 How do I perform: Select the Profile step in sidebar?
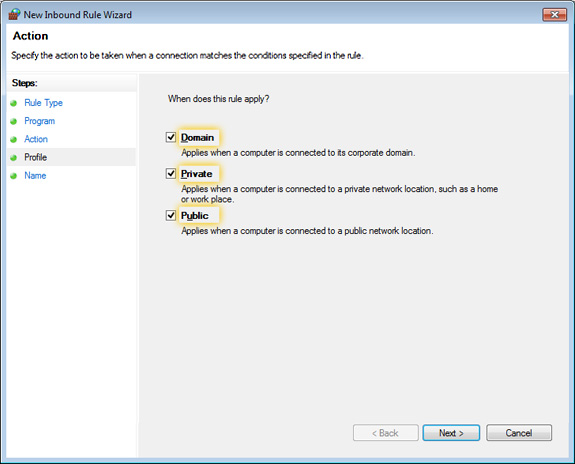pos(36,157)
